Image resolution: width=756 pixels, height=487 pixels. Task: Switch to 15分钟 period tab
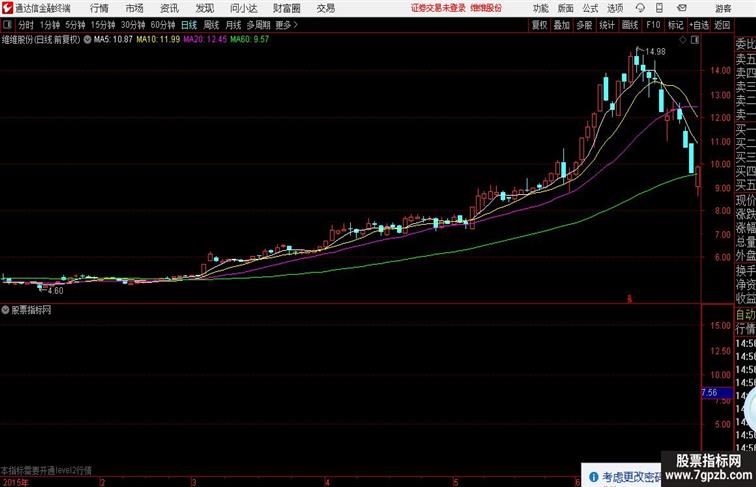pyautogui.click(x=103, y=25)
